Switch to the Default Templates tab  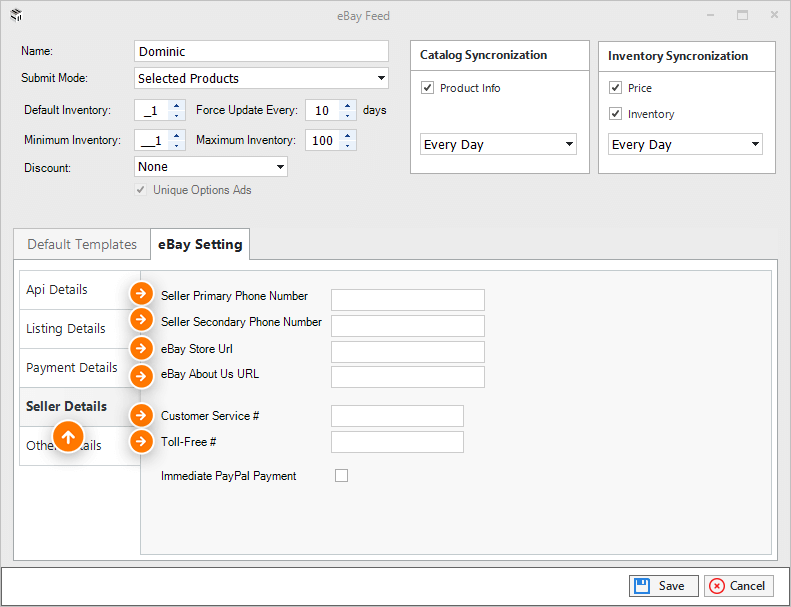pos(82,245)
